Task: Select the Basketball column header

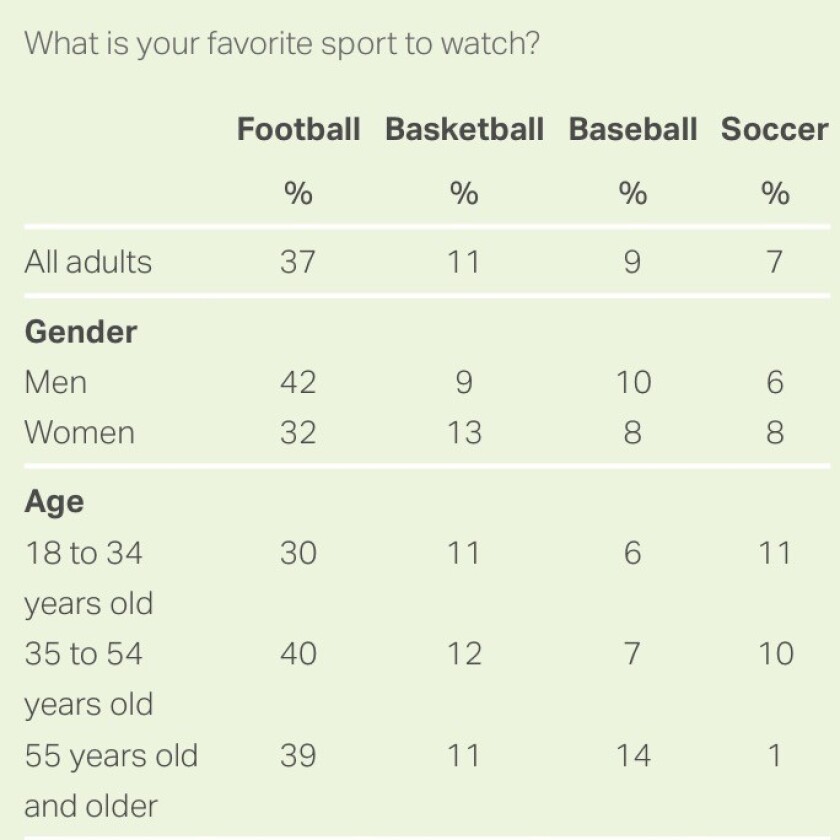Action: click(464, 129)
